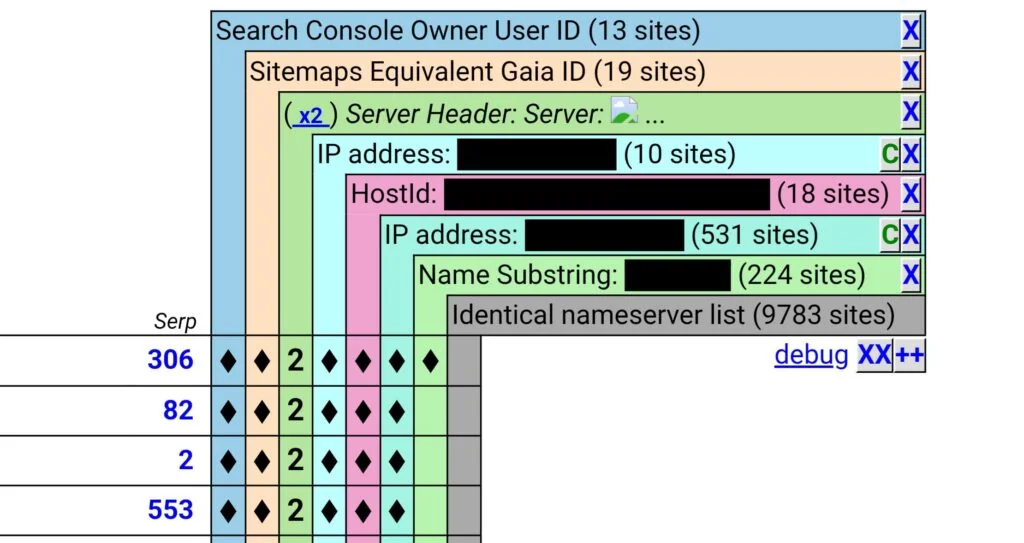
Task: Open the x2 link in Server Header row
Action: [311, 115]
